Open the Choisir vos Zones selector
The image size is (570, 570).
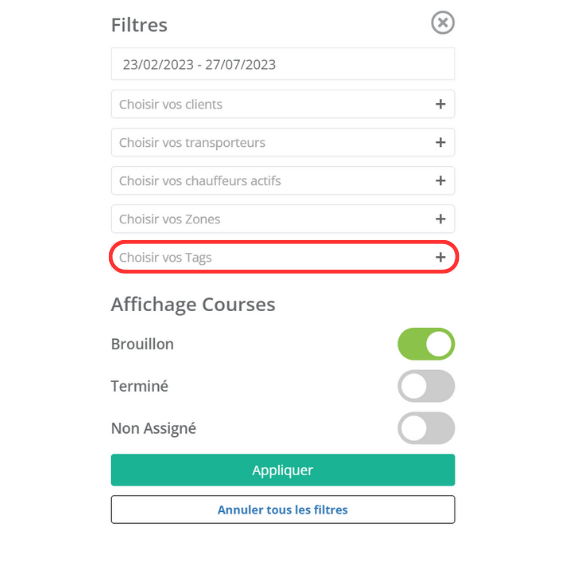[x=283, y=219]
